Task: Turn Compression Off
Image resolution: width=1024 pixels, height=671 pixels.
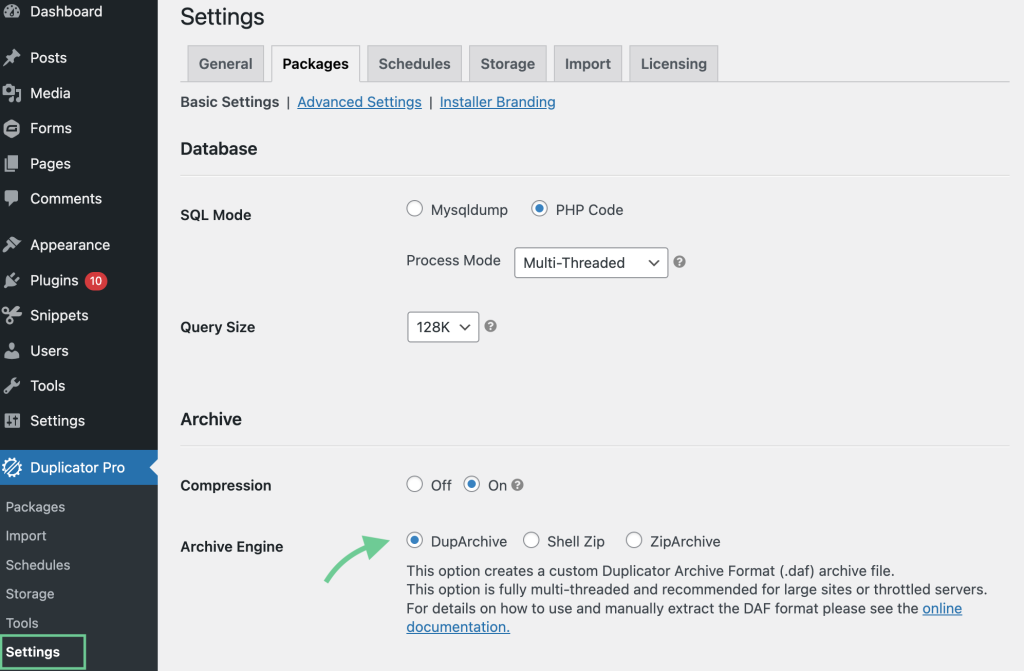Action: 415,484
